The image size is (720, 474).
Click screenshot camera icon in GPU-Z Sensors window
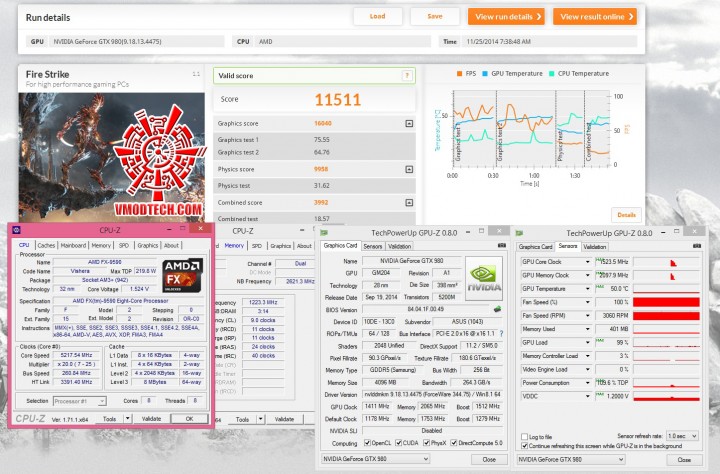697,246
